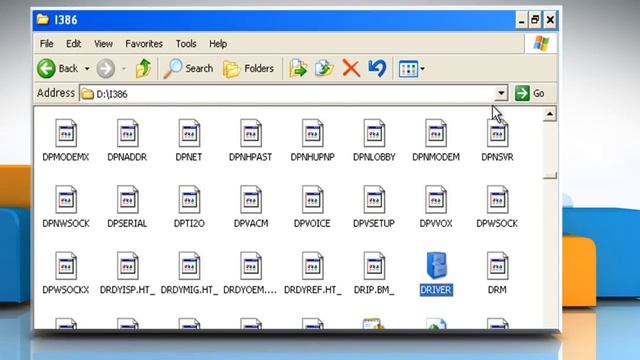Restore down the I386 window
Viewport: 640px width, 360px height.
coord(535,20)
